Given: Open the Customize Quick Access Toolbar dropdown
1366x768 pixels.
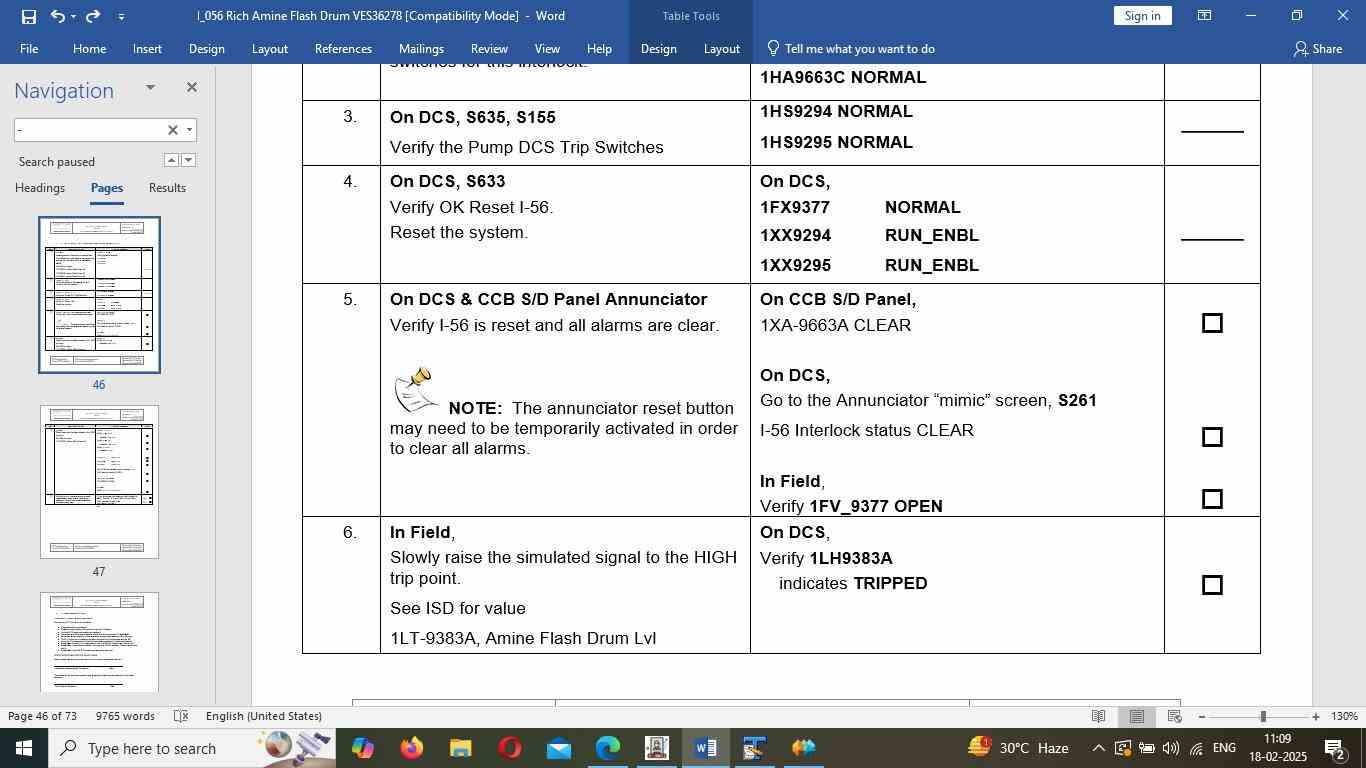Looking at the screenshot, I should (x=121, y=16).
